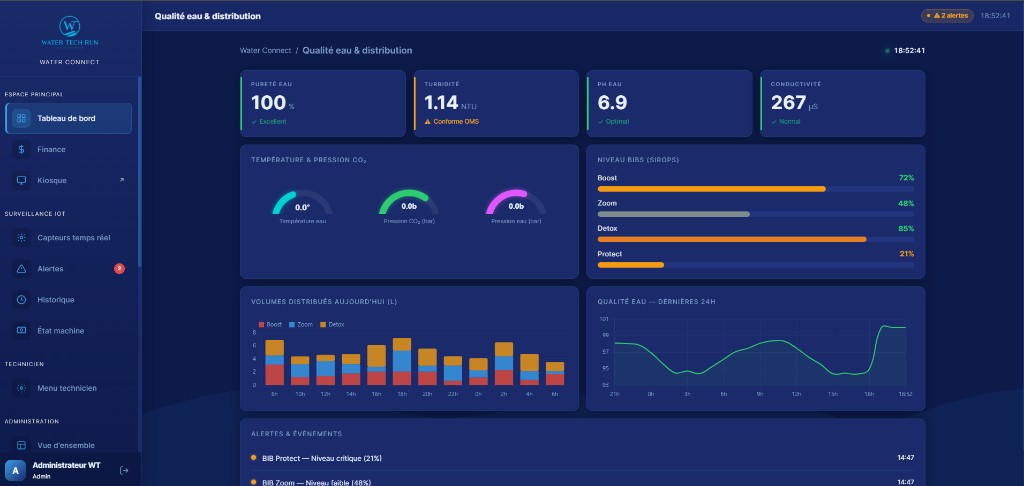Click the Capteurs temps réel sensor icon
The image size is (1024, 486).
22,238
